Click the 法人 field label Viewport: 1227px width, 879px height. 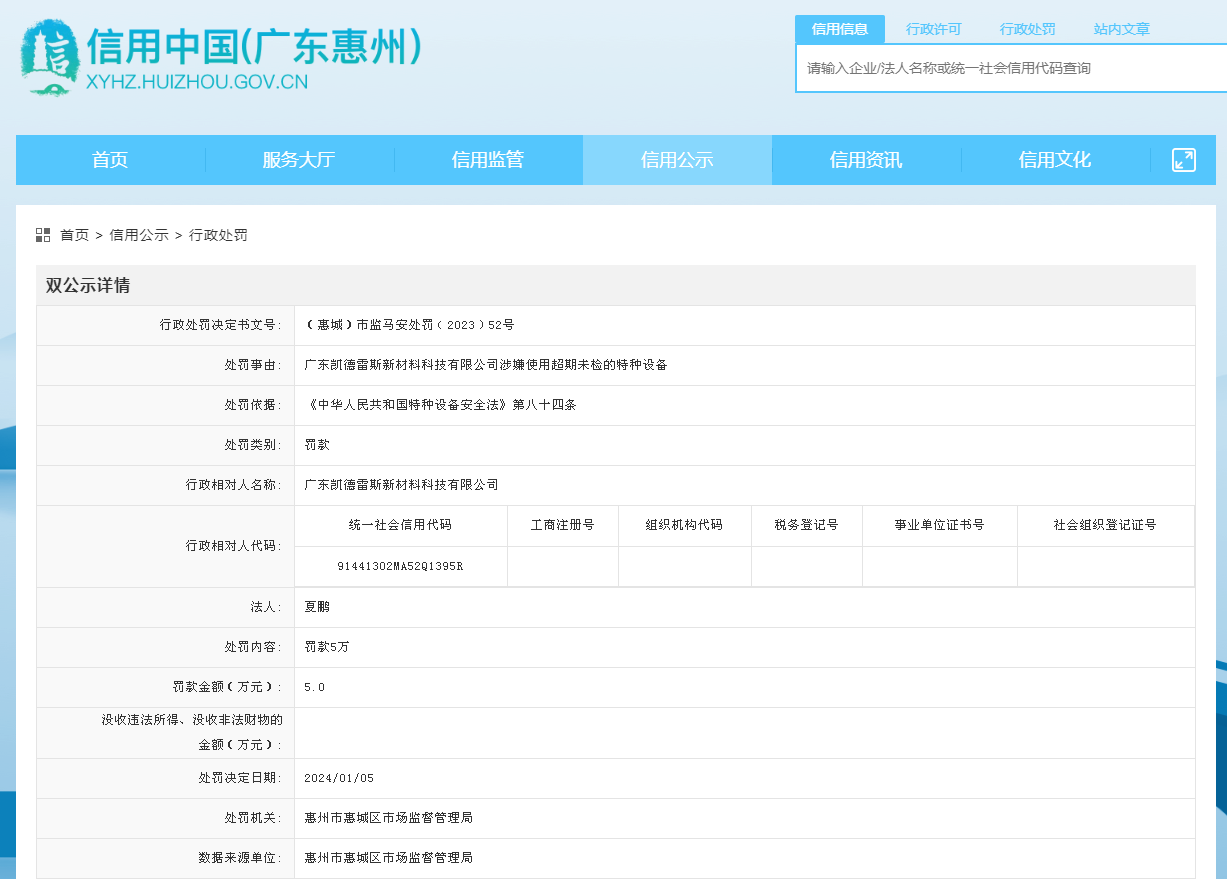pos(267,607)
